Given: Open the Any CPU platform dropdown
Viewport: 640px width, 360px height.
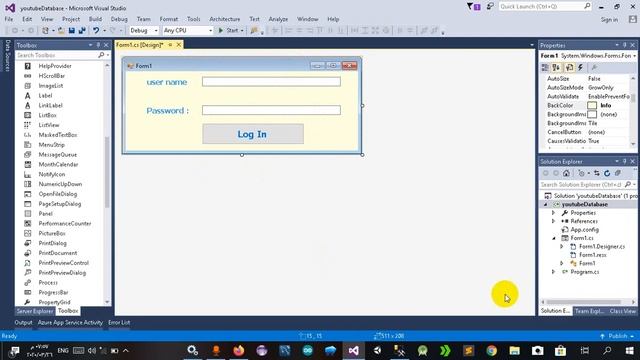Looking at the screenshot, I should click(188, 31).
